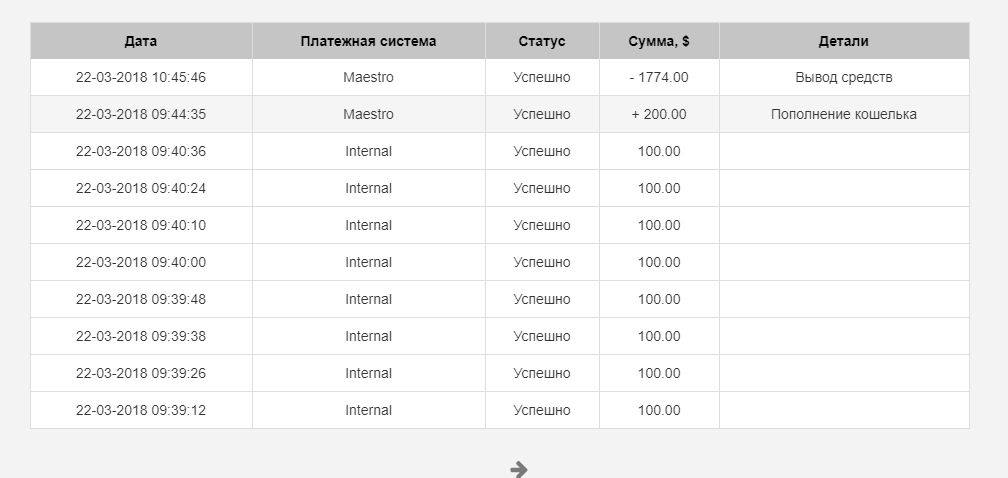Select the 22-03-2018 09:39:48 date cell
Screen dimensions: 1008x478
coord(141,299)
